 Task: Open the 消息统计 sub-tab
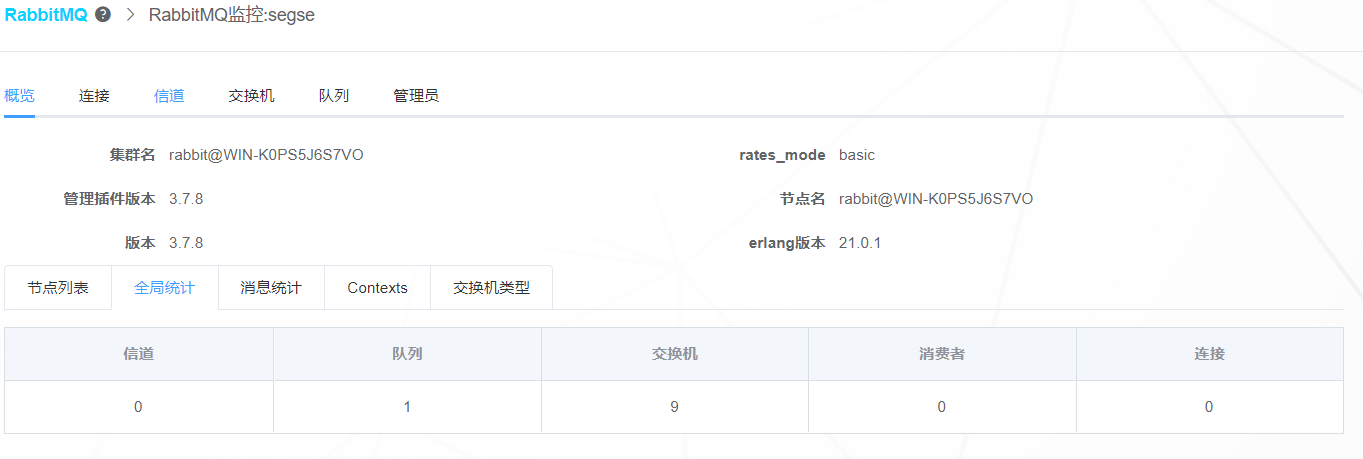271,288
